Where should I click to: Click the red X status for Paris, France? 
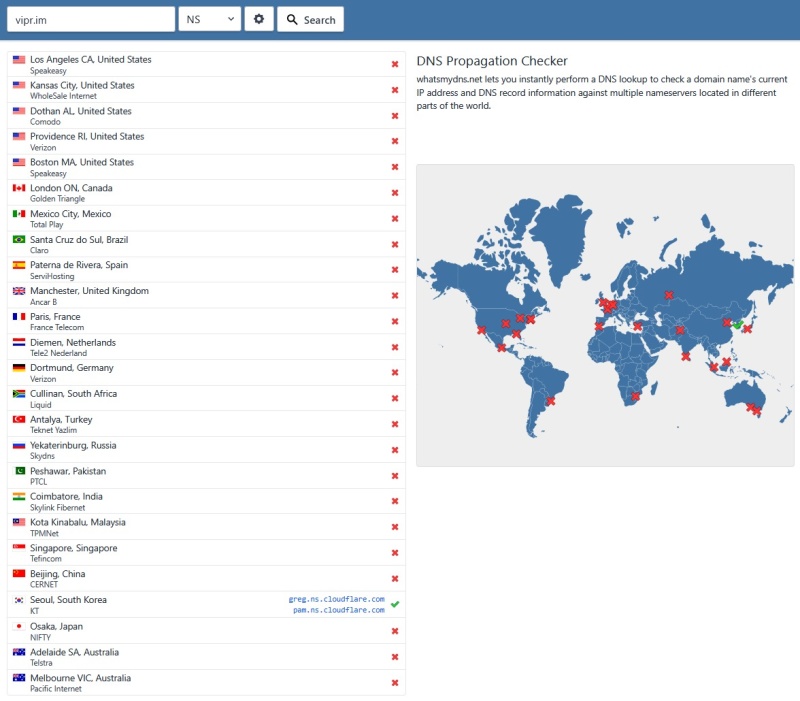(395, 321)
